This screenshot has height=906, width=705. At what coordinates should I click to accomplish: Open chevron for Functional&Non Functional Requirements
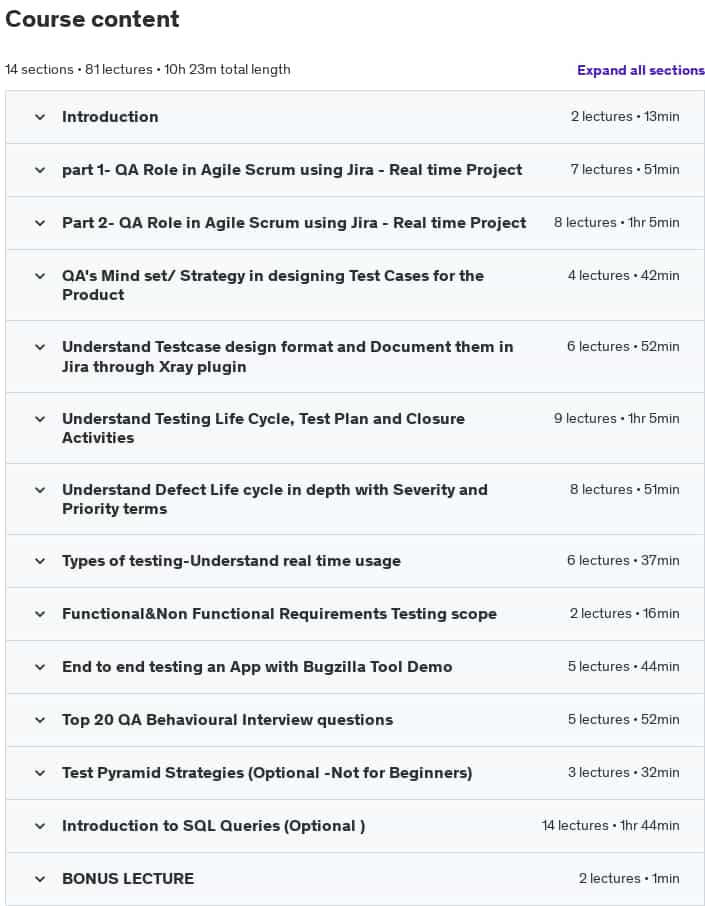click(40, 614)
